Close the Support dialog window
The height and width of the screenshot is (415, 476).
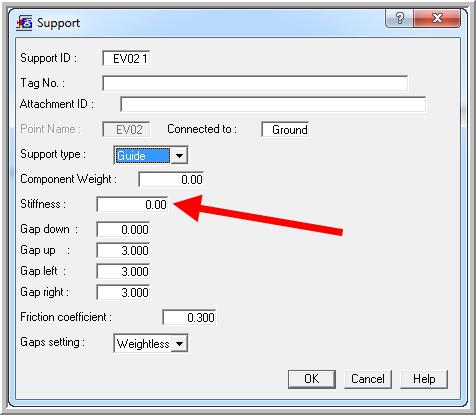tap(437, 18)
